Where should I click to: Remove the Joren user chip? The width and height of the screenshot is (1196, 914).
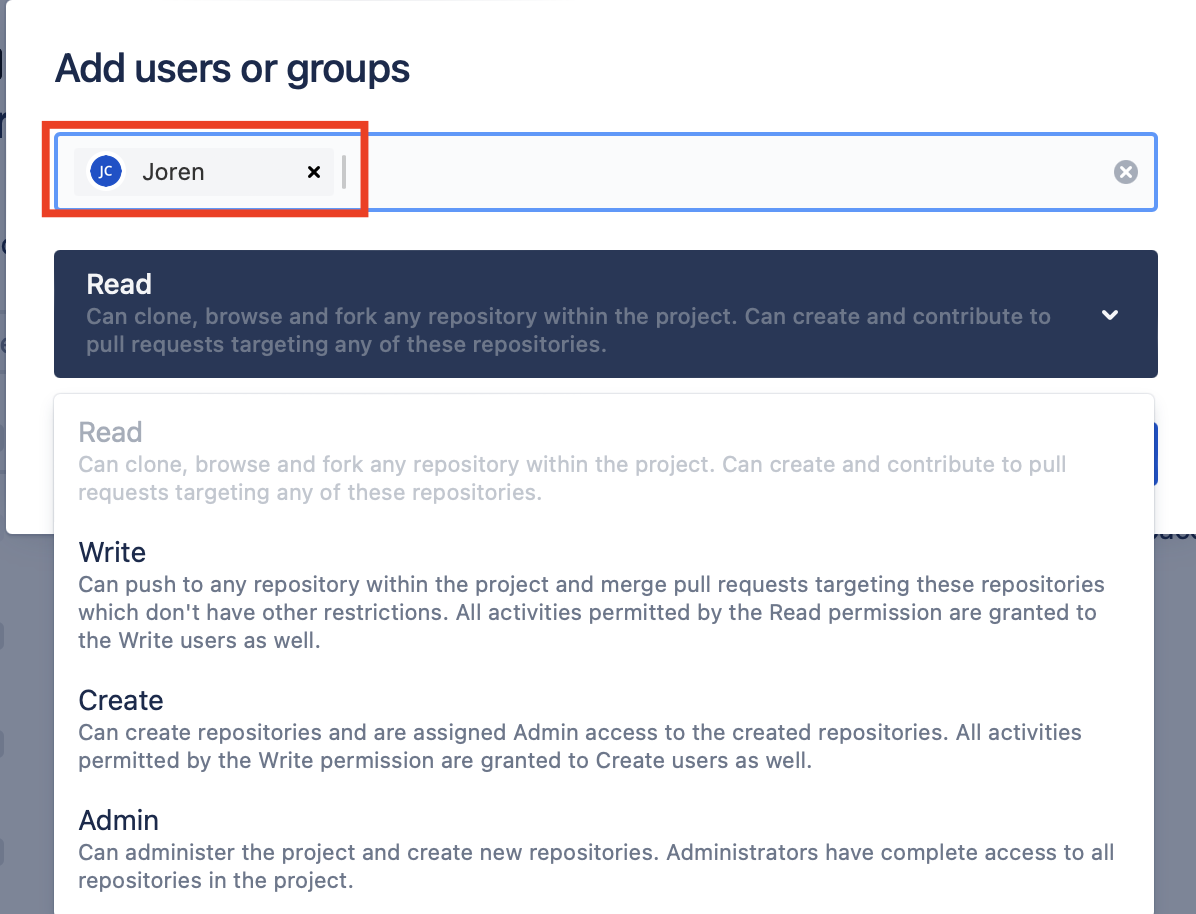(x=314, y=172)
